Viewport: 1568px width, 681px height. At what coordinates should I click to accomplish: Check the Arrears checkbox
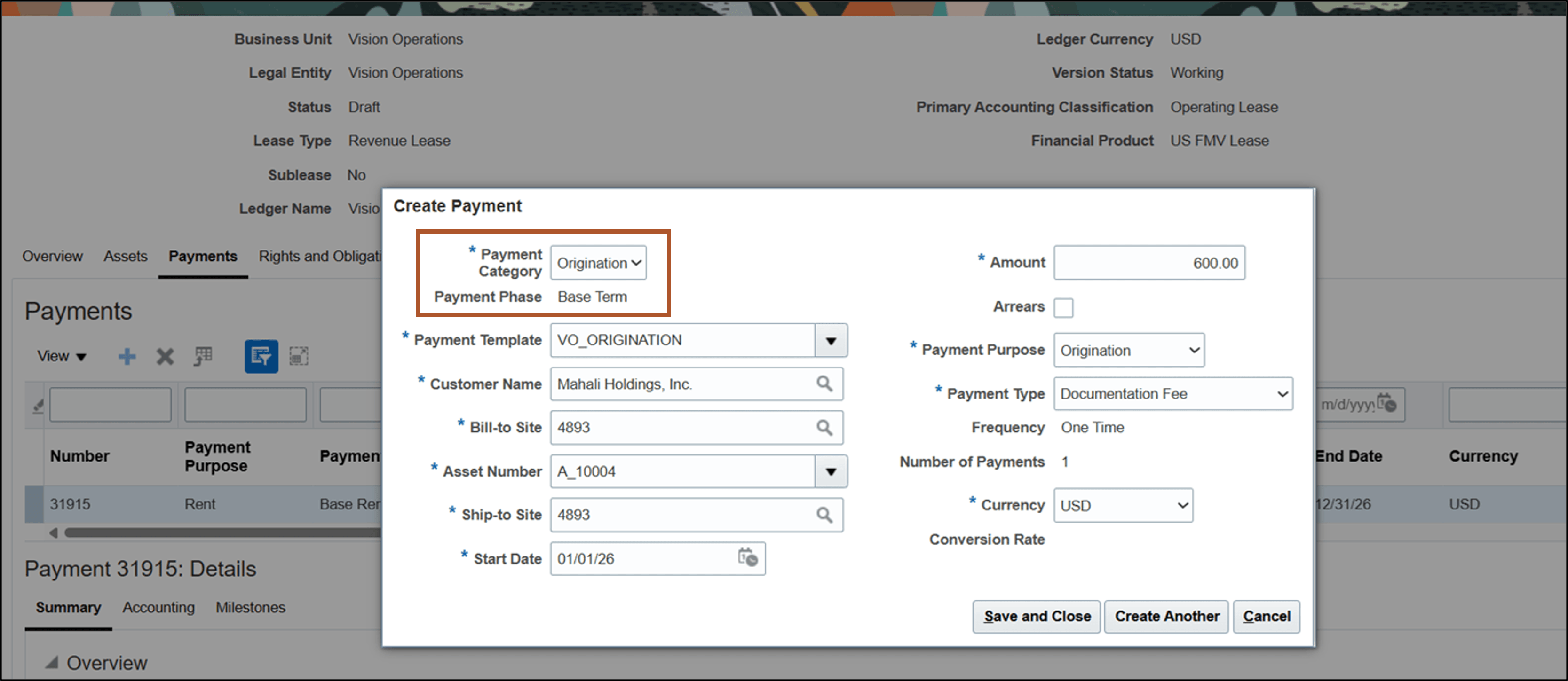[1063, 307]
